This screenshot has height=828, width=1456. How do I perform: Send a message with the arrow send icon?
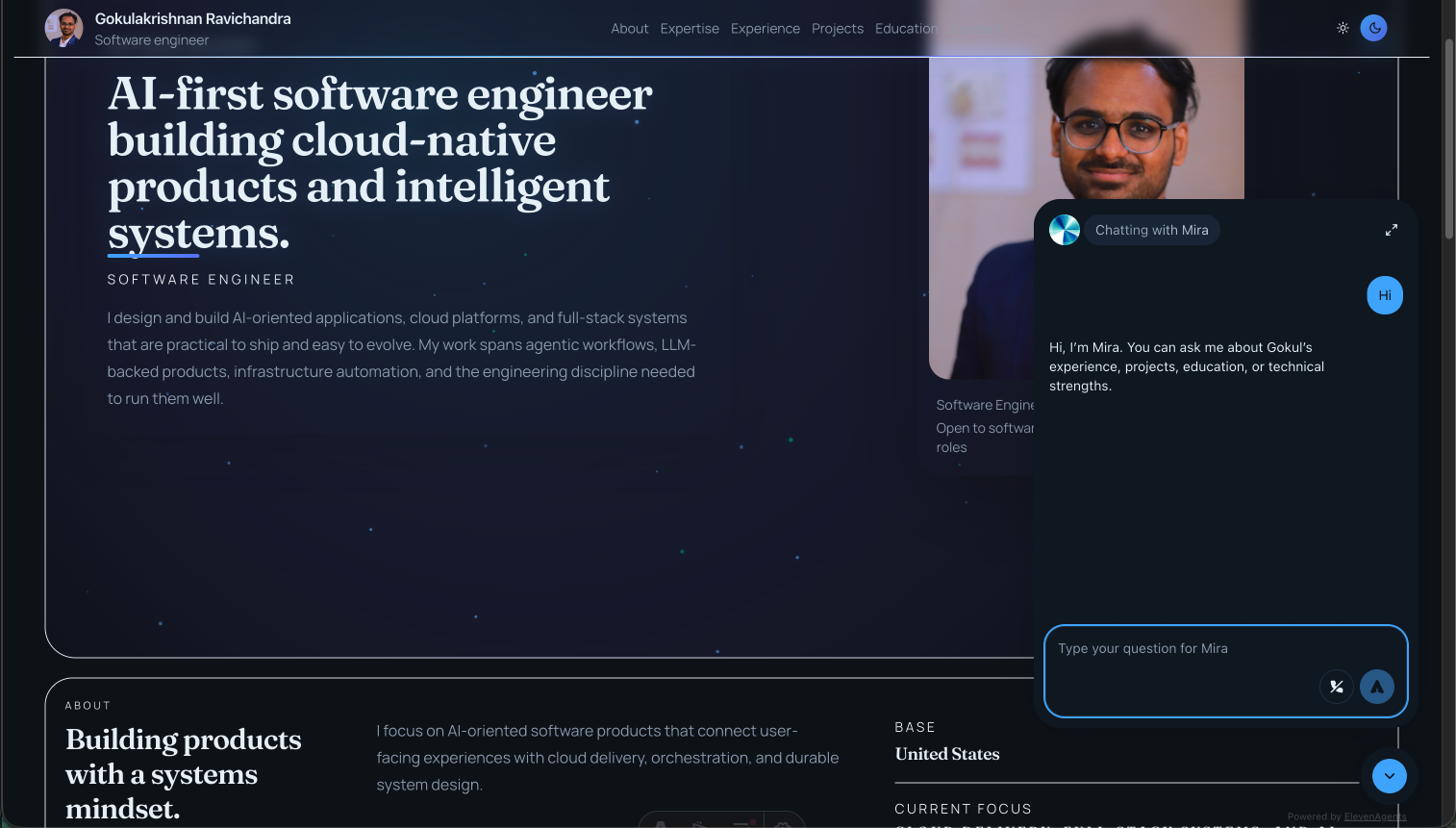coord(1377,687)
